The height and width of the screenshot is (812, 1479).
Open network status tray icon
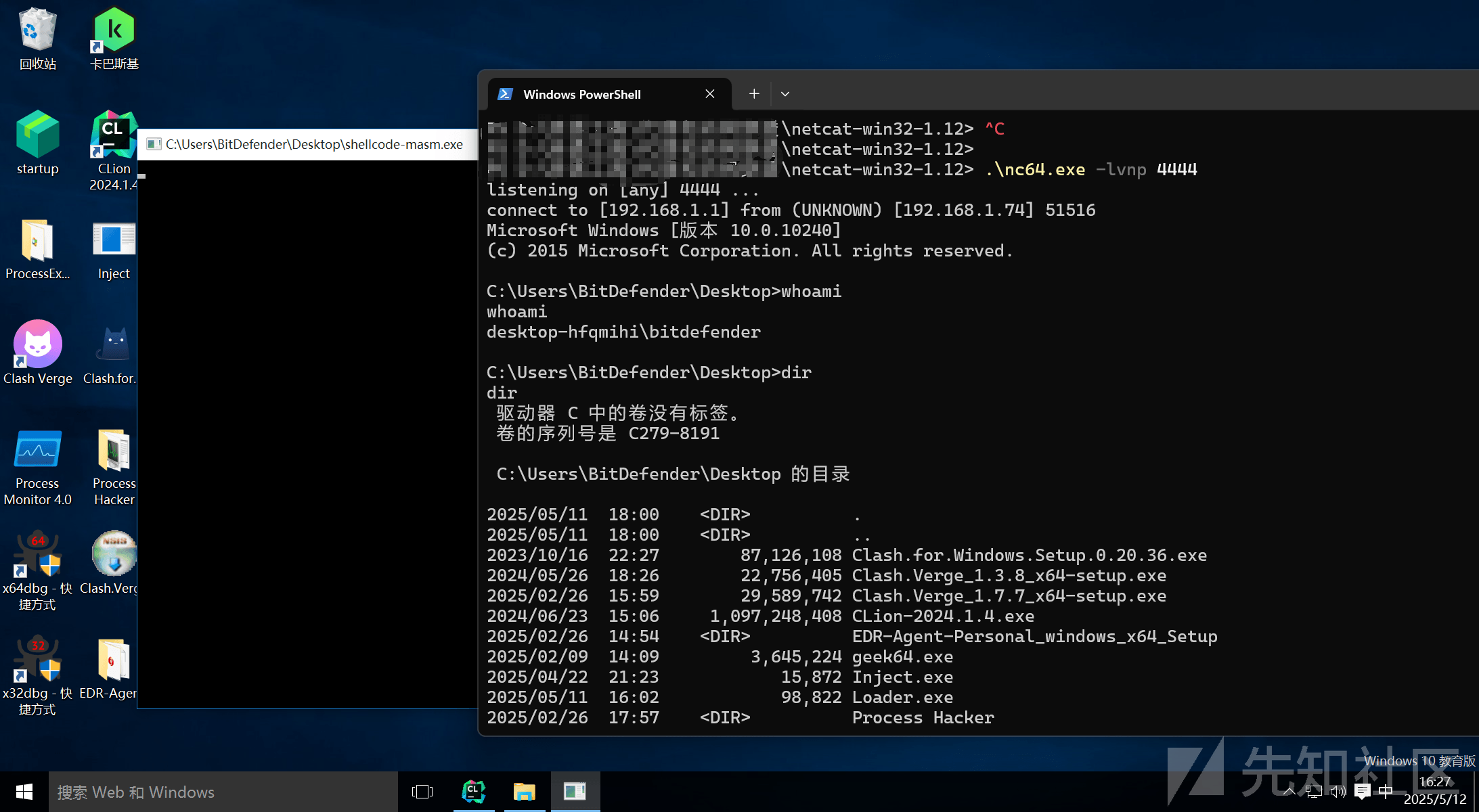[x=1314, y=792]
